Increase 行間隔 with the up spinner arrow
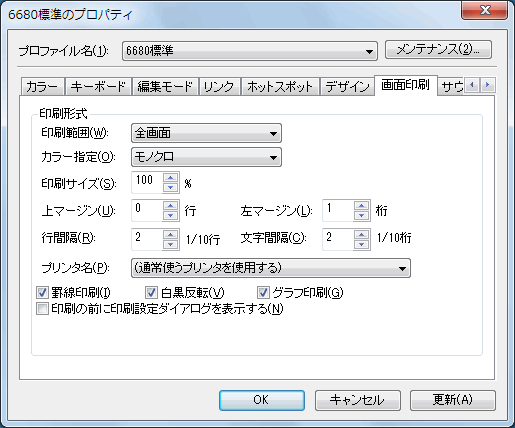Screen dimensions: 515x428 pos(171,235)
